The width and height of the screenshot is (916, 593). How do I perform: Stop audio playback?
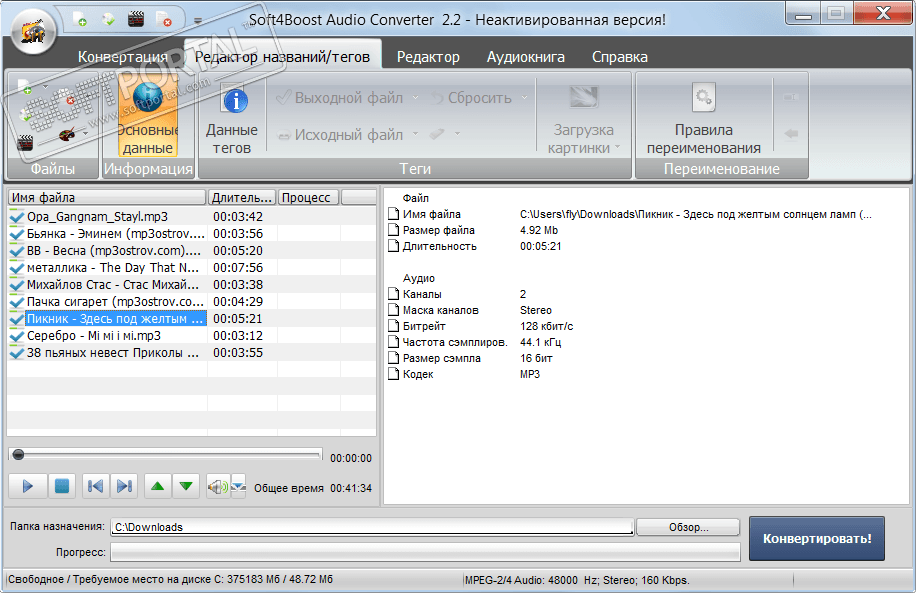tap(61, 486)
